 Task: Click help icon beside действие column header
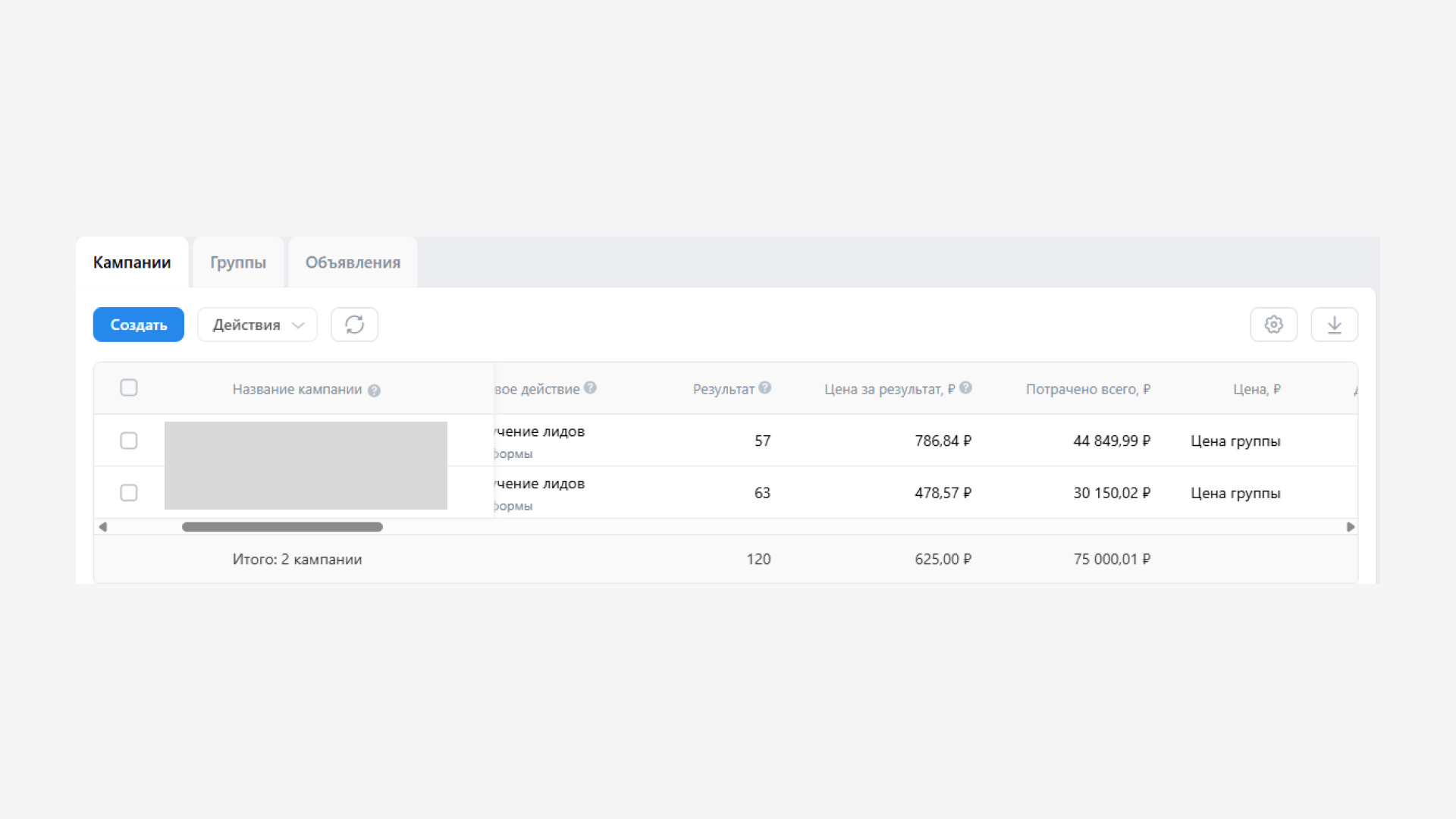(590, 388)
